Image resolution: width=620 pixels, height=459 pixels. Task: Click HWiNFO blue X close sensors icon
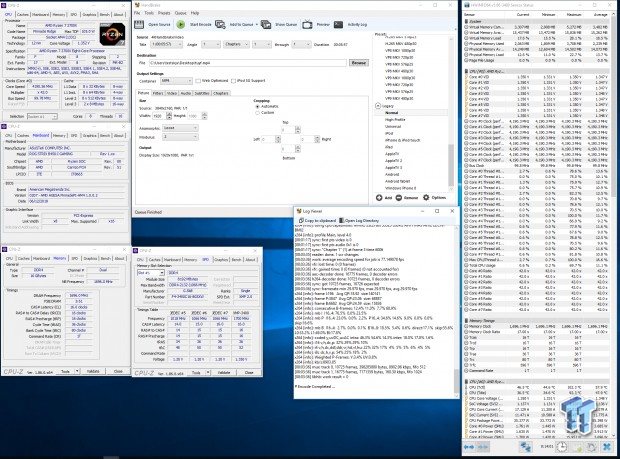click(607, 447)
